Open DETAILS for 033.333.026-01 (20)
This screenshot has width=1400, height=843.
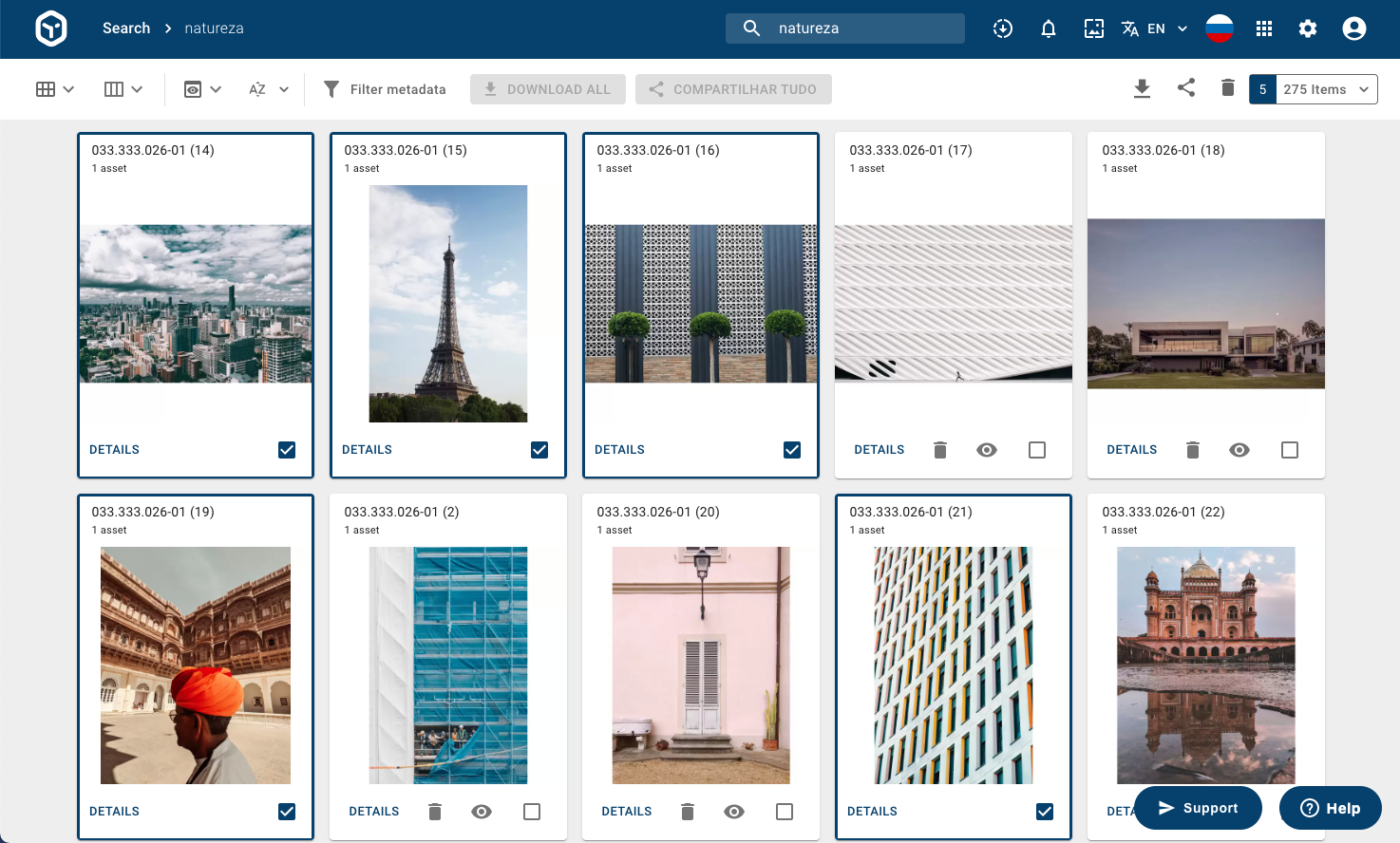click(x=627, y=812)
